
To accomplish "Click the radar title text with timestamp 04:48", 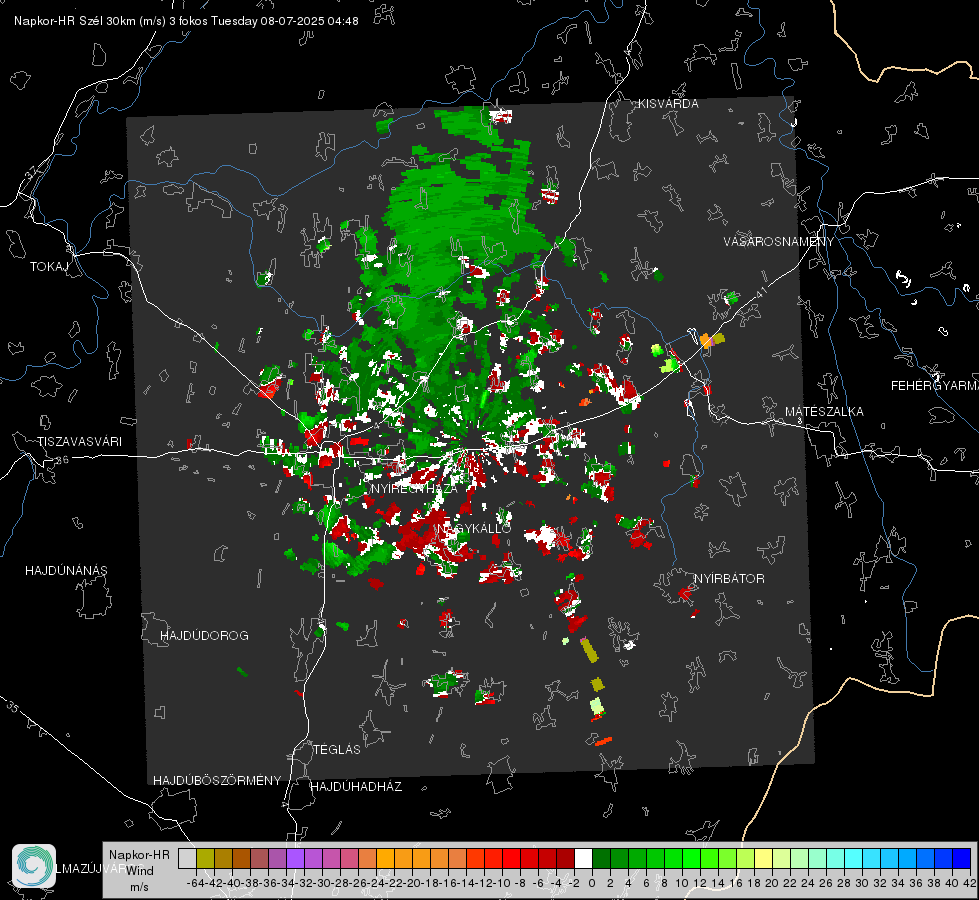I will [x=186, y=21].
